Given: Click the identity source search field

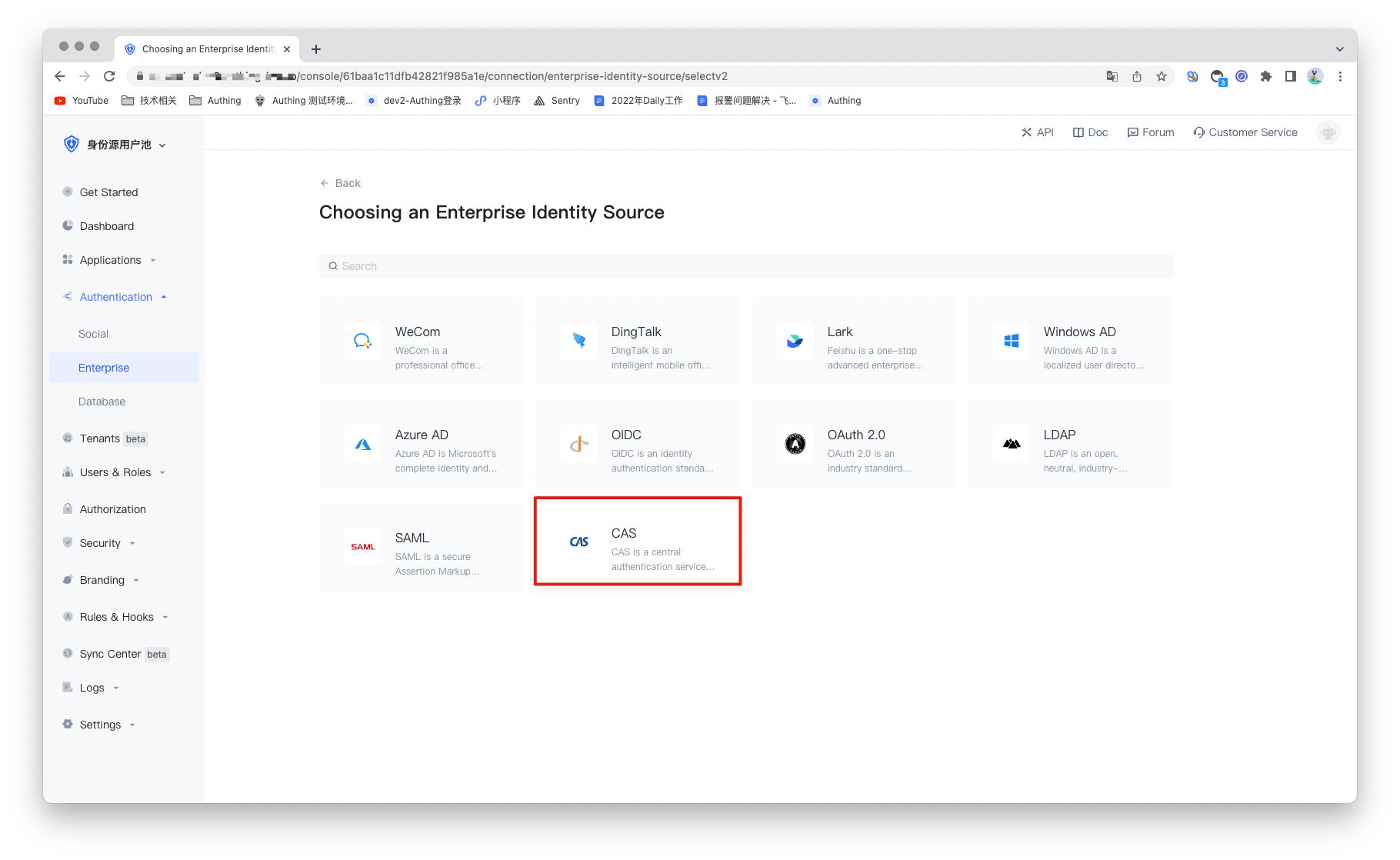Looking at the screenshot, I should tap(745, 265).
